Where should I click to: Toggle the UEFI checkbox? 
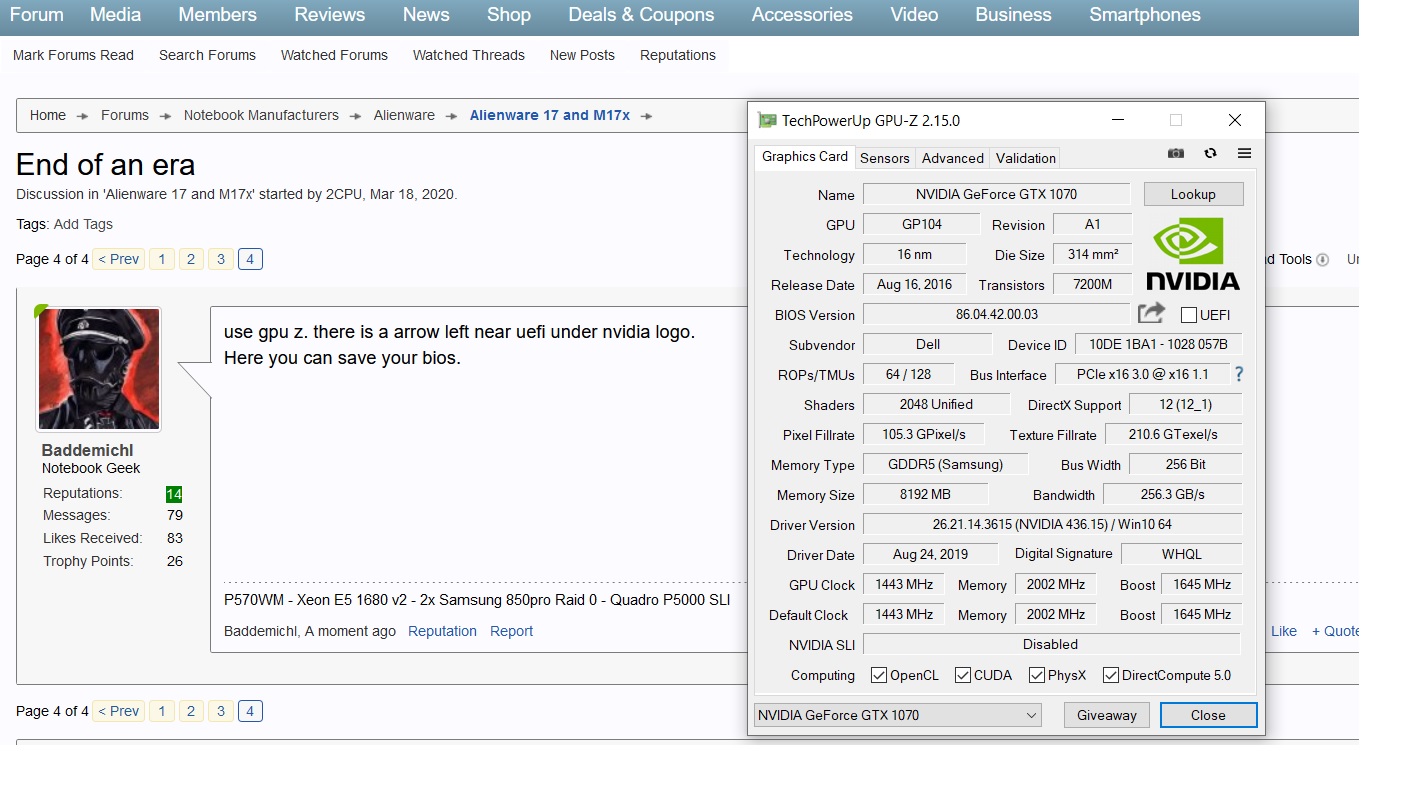point(1188,315)
